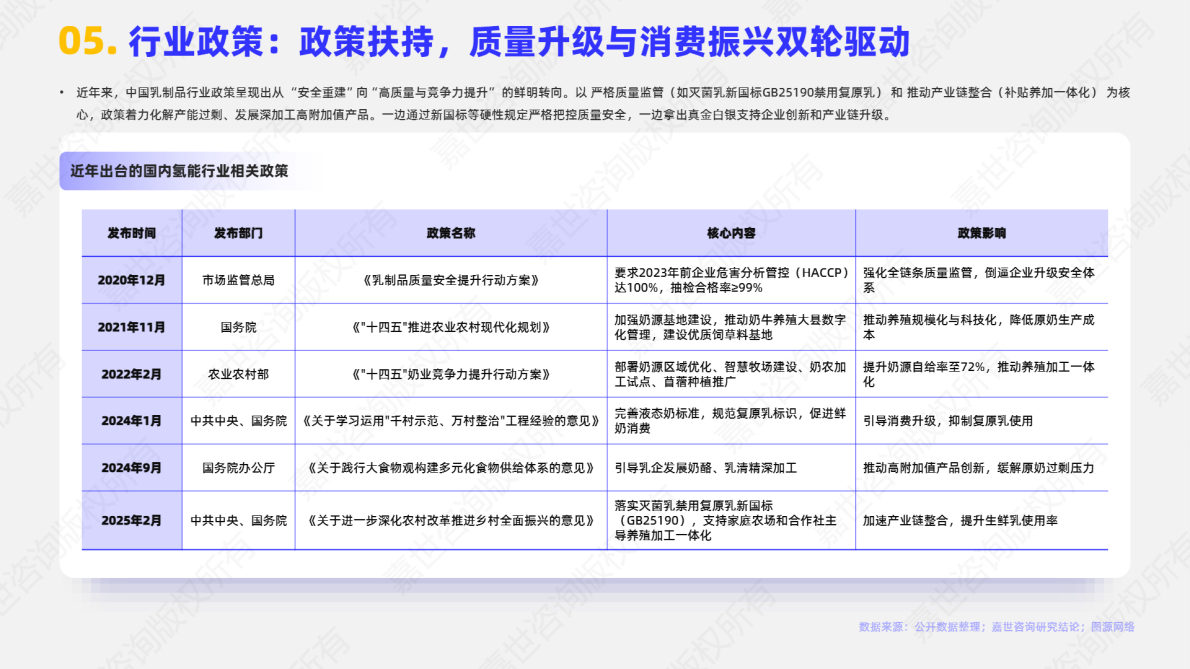
Task: Select 《"十四五"奶业竞争力提升行动方案》 policy title
Action: [449, 375]
